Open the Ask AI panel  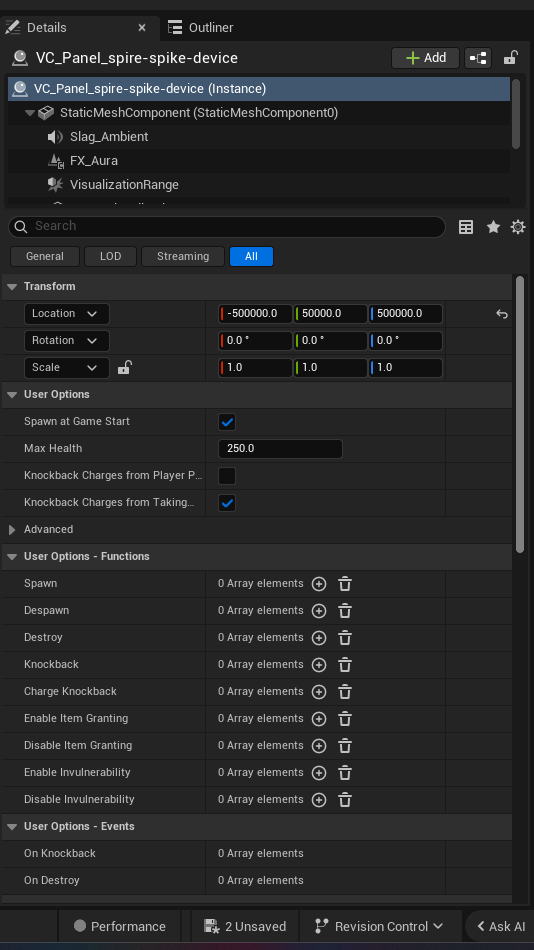point(500,926)
